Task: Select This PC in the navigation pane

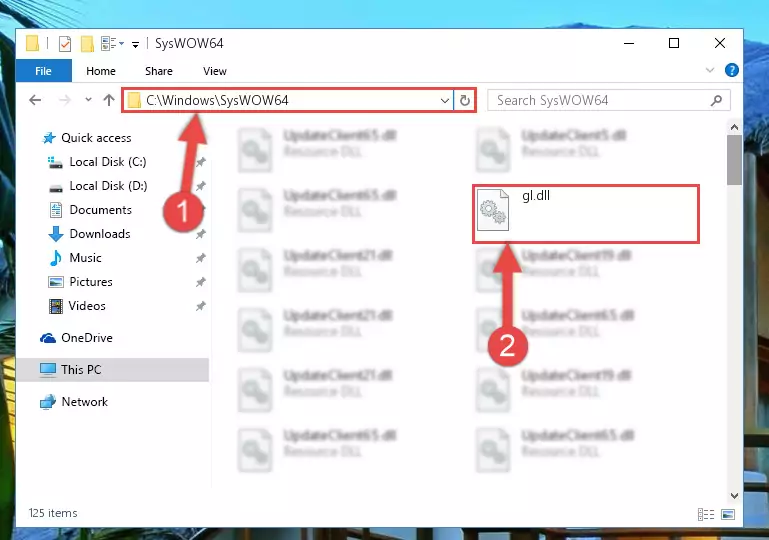Action: pos(113,370)
